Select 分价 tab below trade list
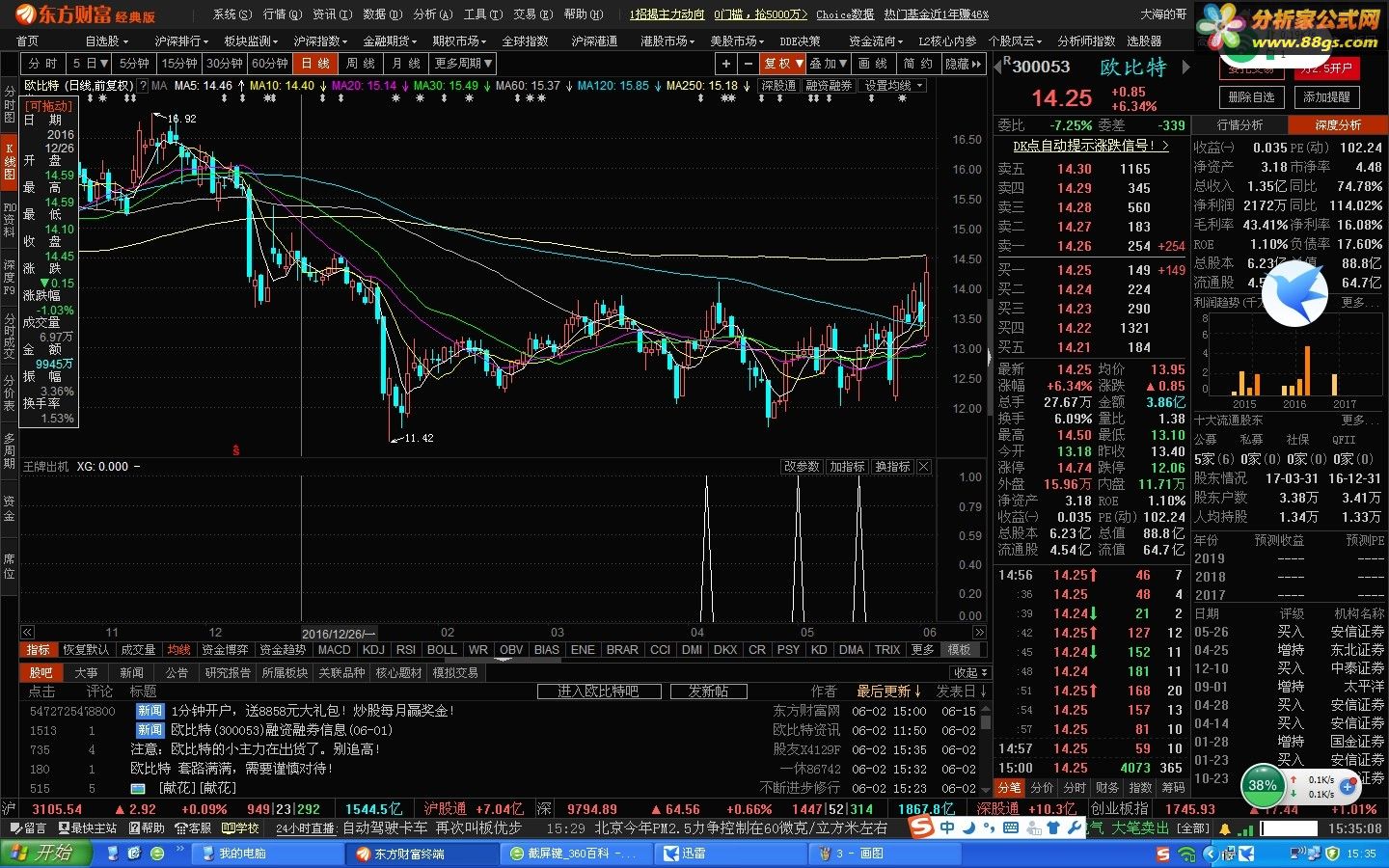The height and width of the screenshot is (868, 1389). coord(1042,788)
